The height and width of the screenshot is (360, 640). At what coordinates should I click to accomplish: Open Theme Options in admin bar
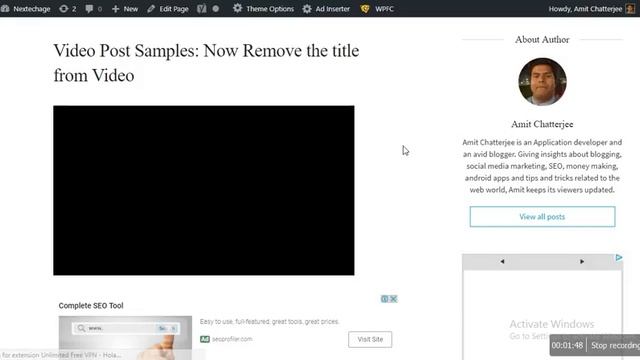tap(263, 9)
